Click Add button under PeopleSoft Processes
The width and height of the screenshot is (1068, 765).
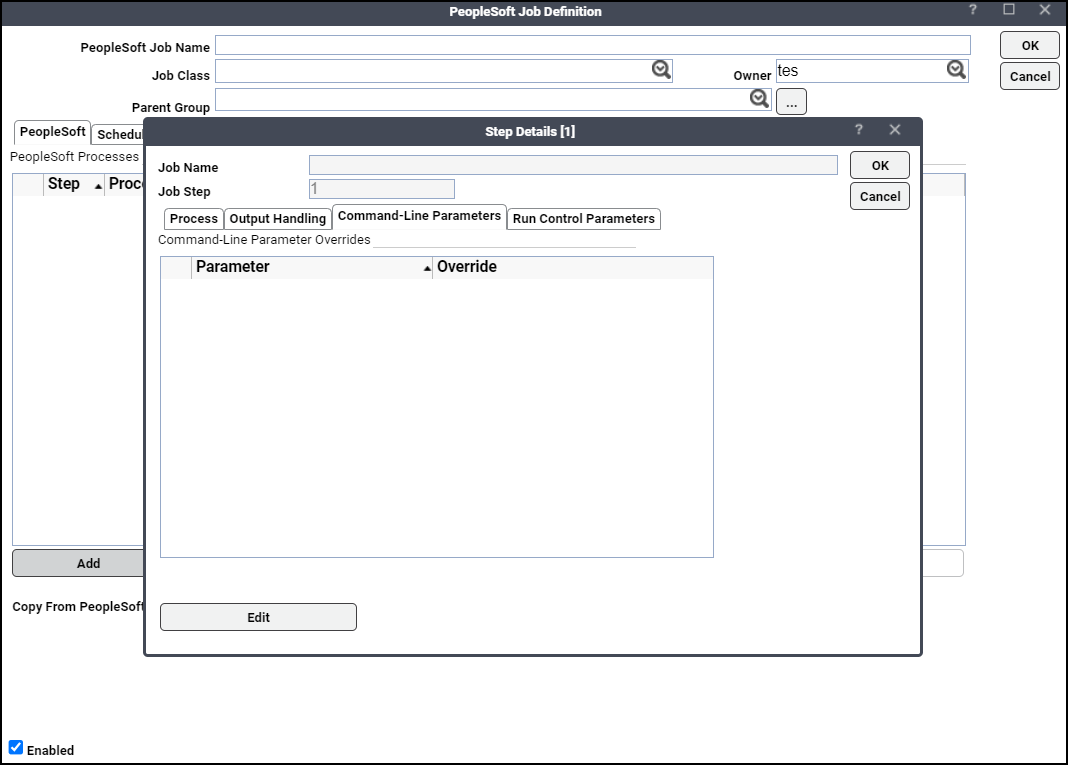click(x=78, y=563)
